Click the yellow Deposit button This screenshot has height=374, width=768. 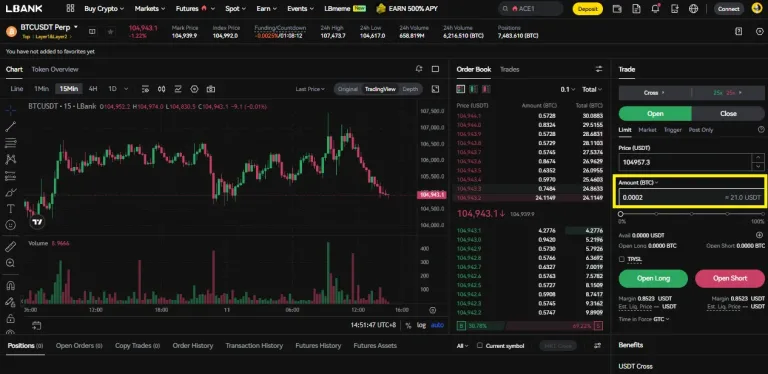(x=587, y=9)
